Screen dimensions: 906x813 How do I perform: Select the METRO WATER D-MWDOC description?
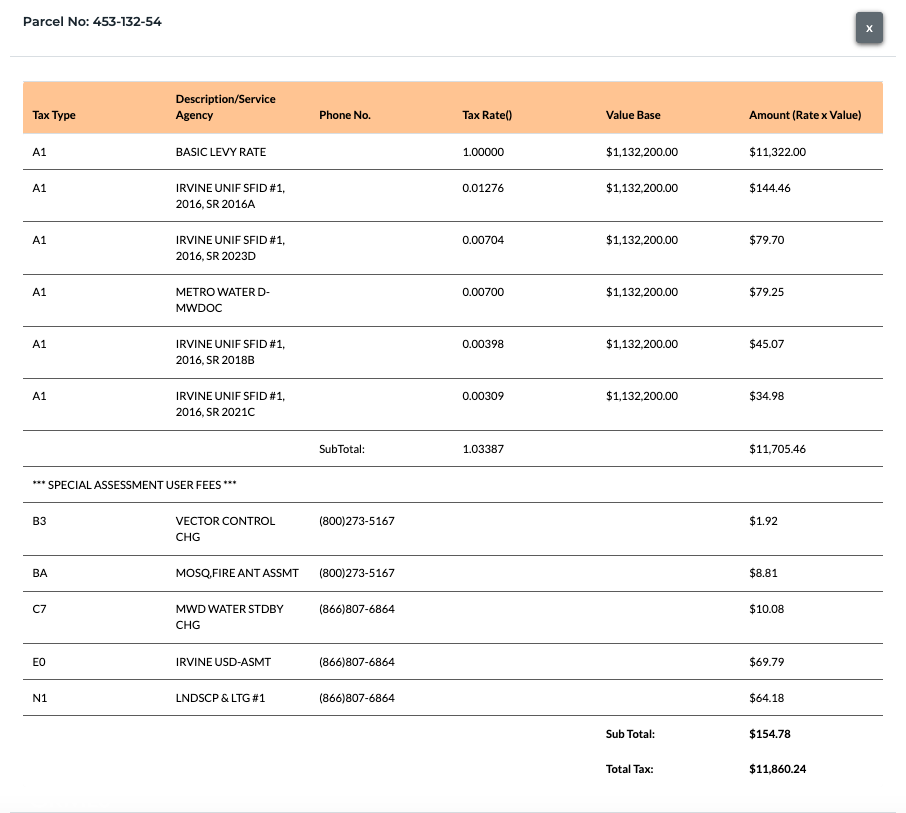222,300
